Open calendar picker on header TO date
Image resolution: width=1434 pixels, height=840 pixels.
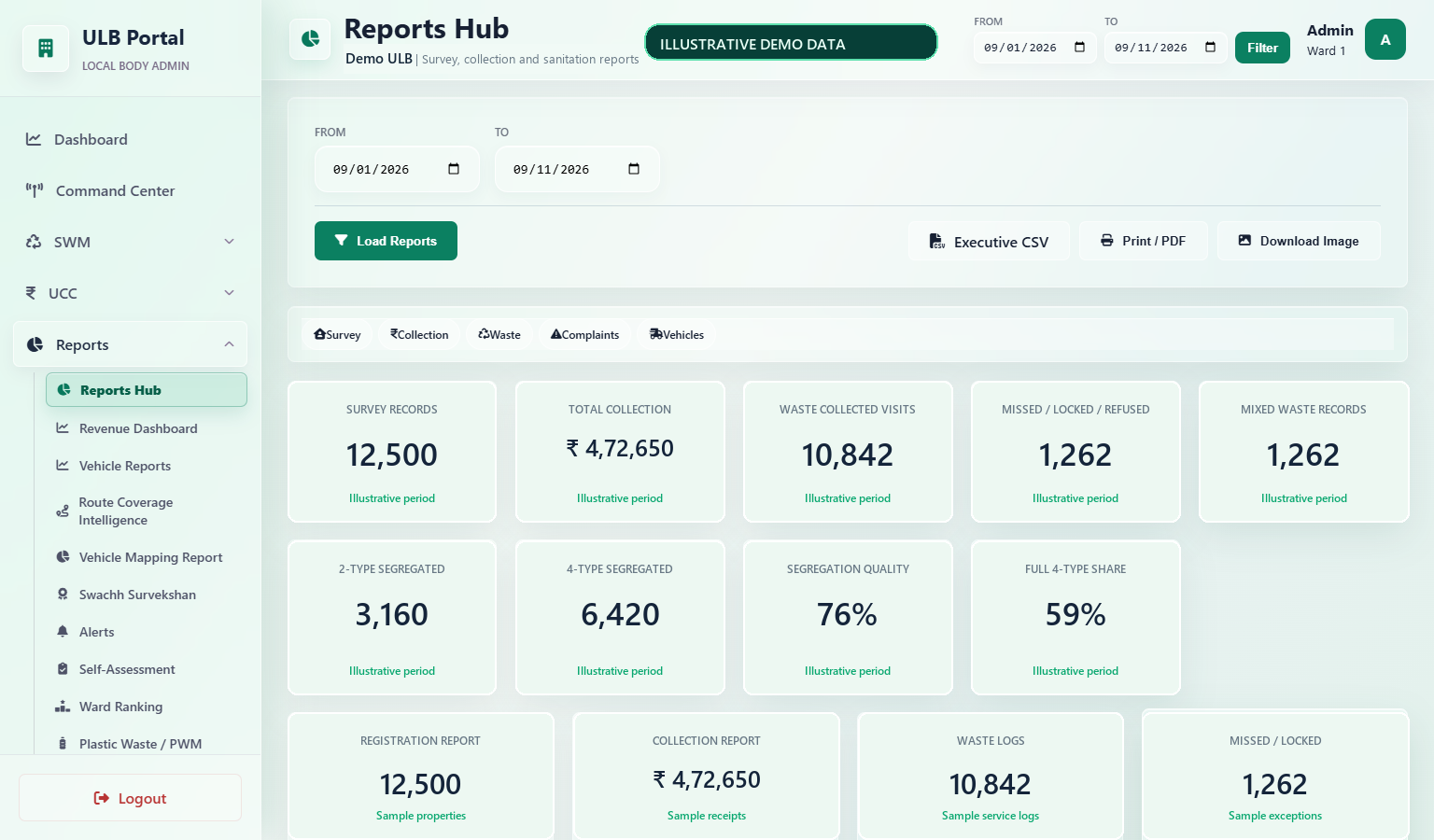click(x=1211, y=48)
